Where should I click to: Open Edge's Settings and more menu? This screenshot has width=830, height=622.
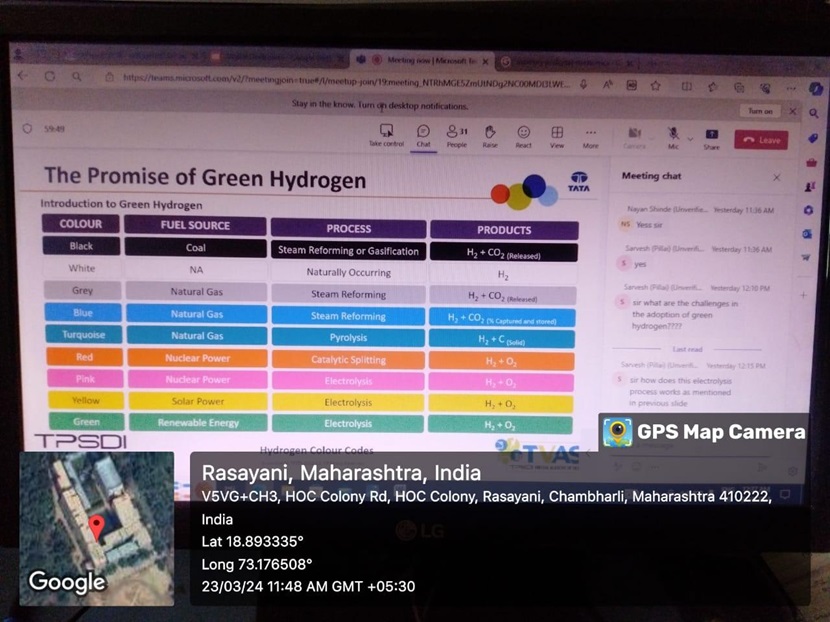pyautogui.click(x=792, y=87)
